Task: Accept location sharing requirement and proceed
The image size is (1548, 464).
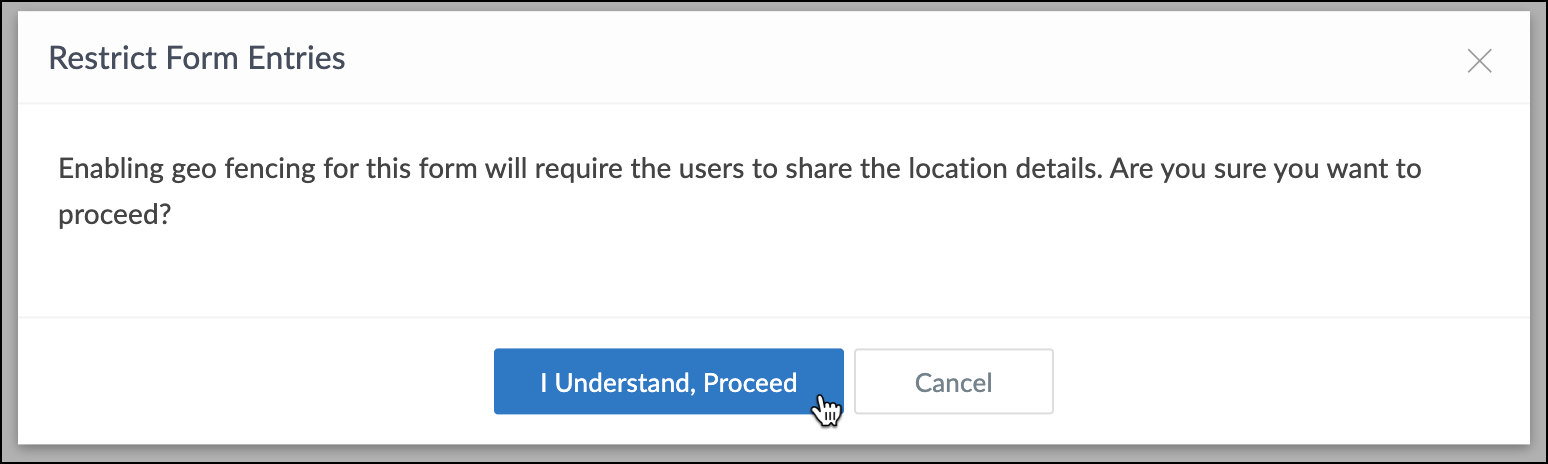Action: tap(668, 382)
